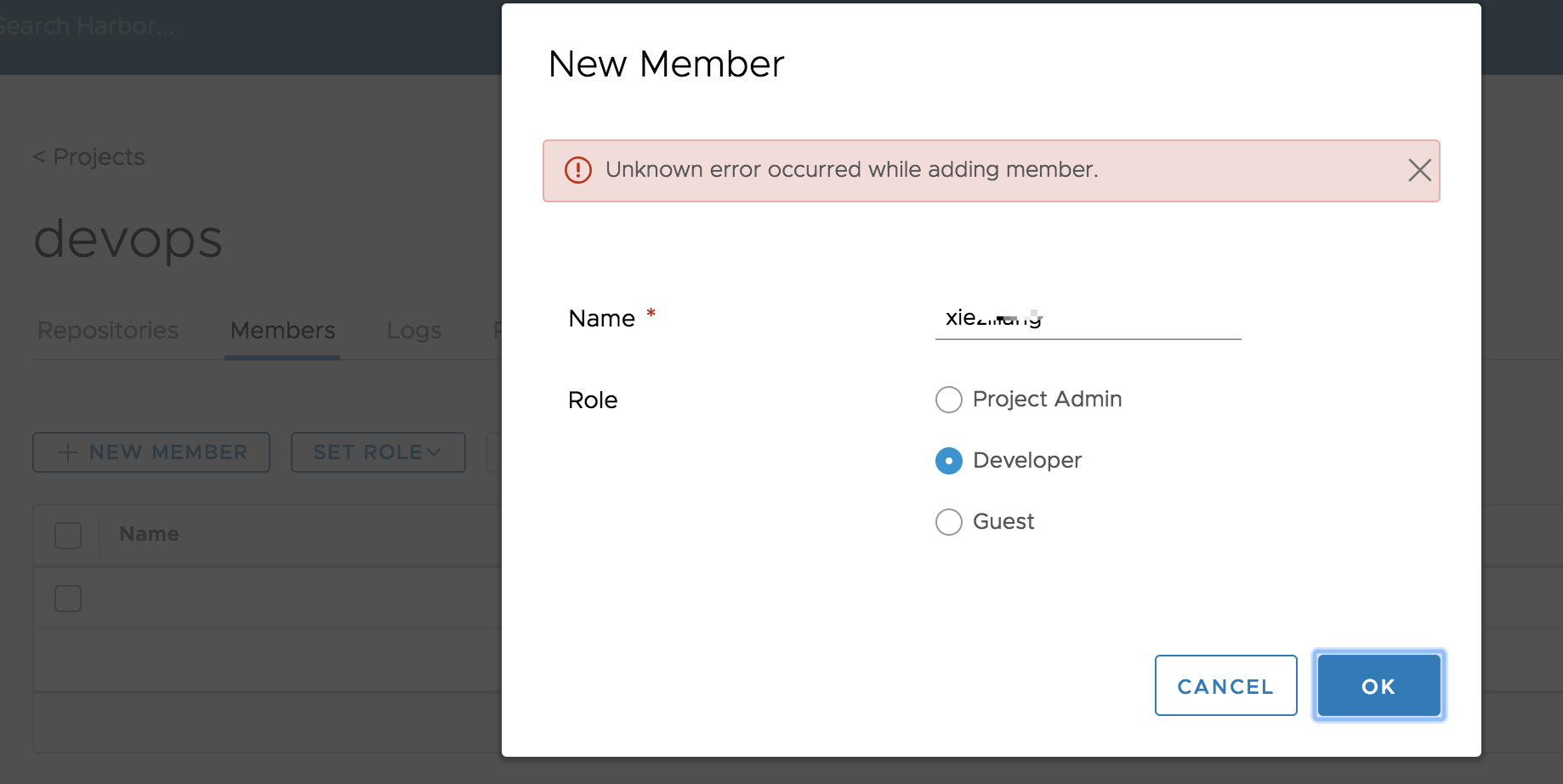Open the Members tab
Image resolution: width=1563 pixels, height=784 pixels.
click(281, 330)
